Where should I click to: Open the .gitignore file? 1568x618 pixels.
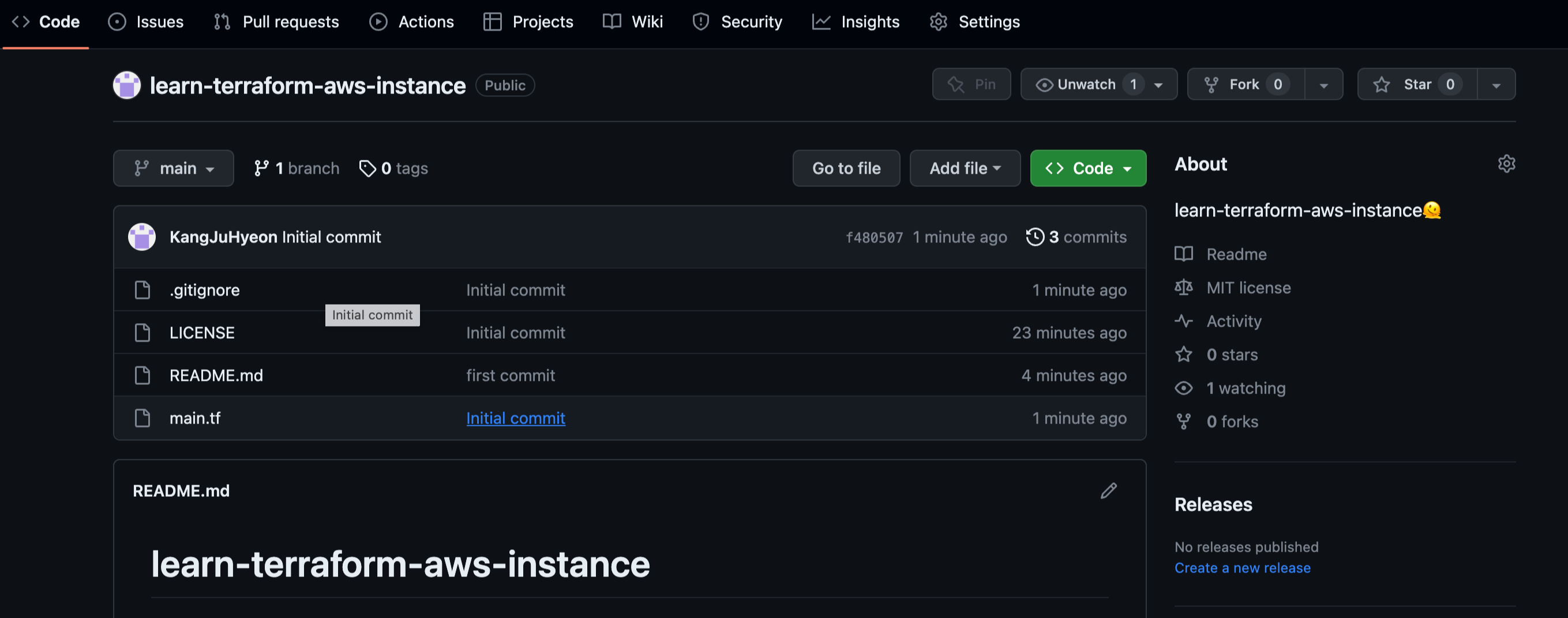point(205,290)
